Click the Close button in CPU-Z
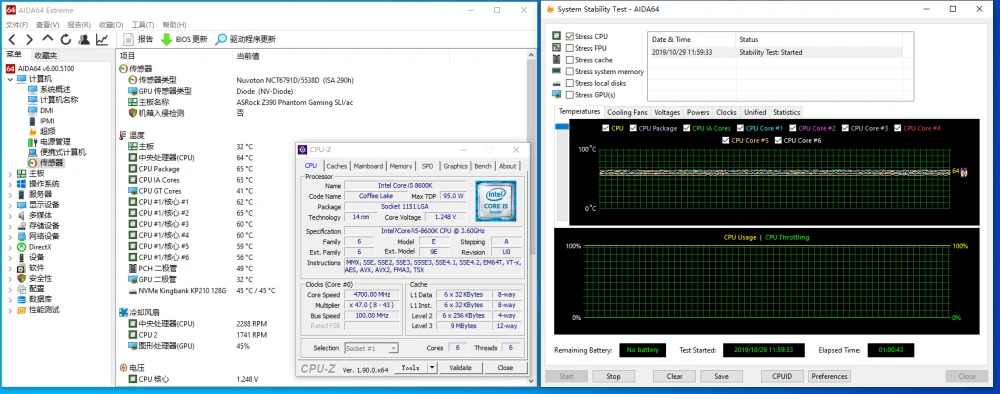 pyautogui.click(x=506, y=368)
